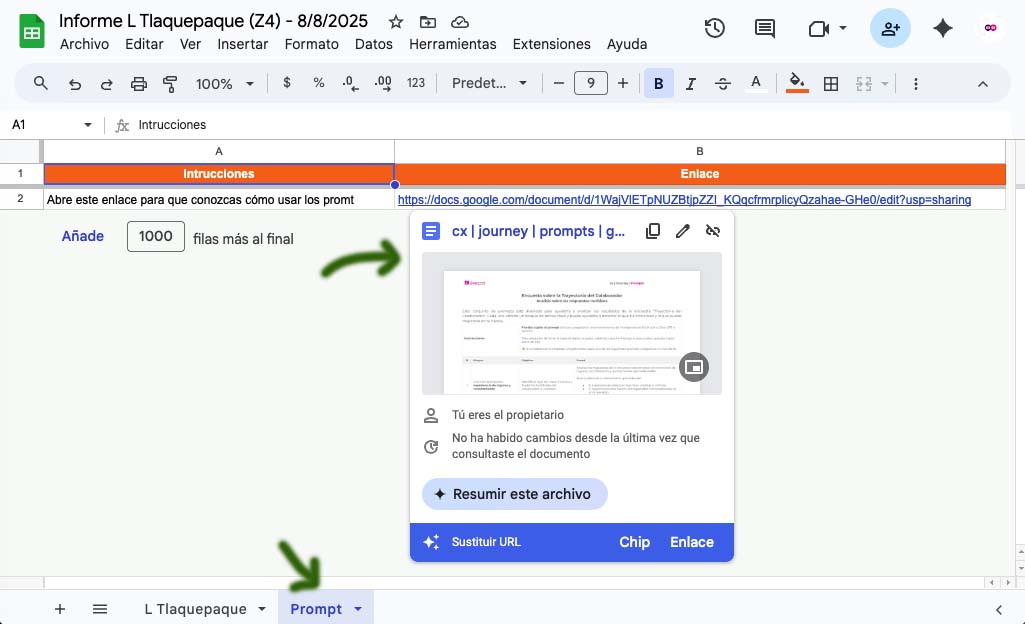Image resolution: width=1025 pixels, height=624 pixels.
Task: Toggle strikethrough formatting
Action: (x=723, y=84)
